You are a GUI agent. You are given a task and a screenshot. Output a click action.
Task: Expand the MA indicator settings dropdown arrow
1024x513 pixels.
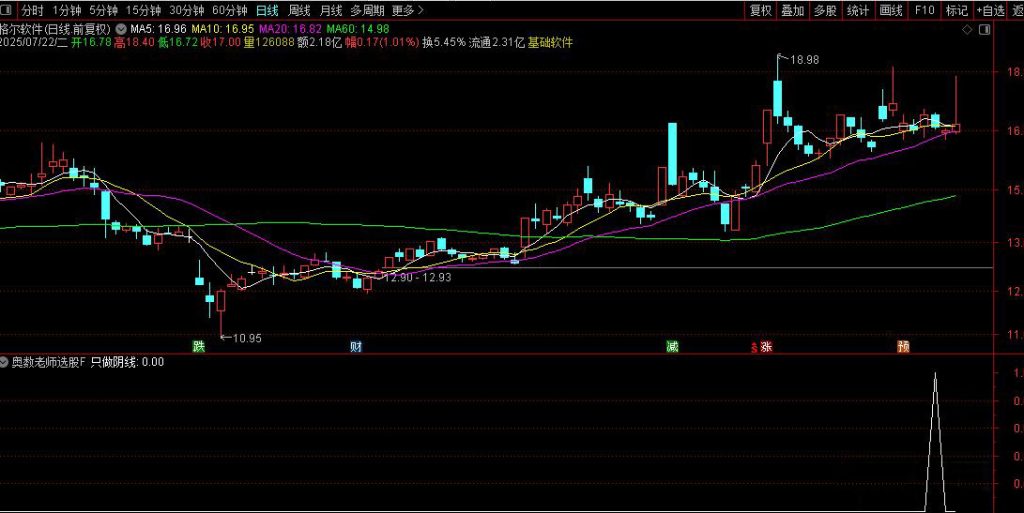tap(121, 29)
